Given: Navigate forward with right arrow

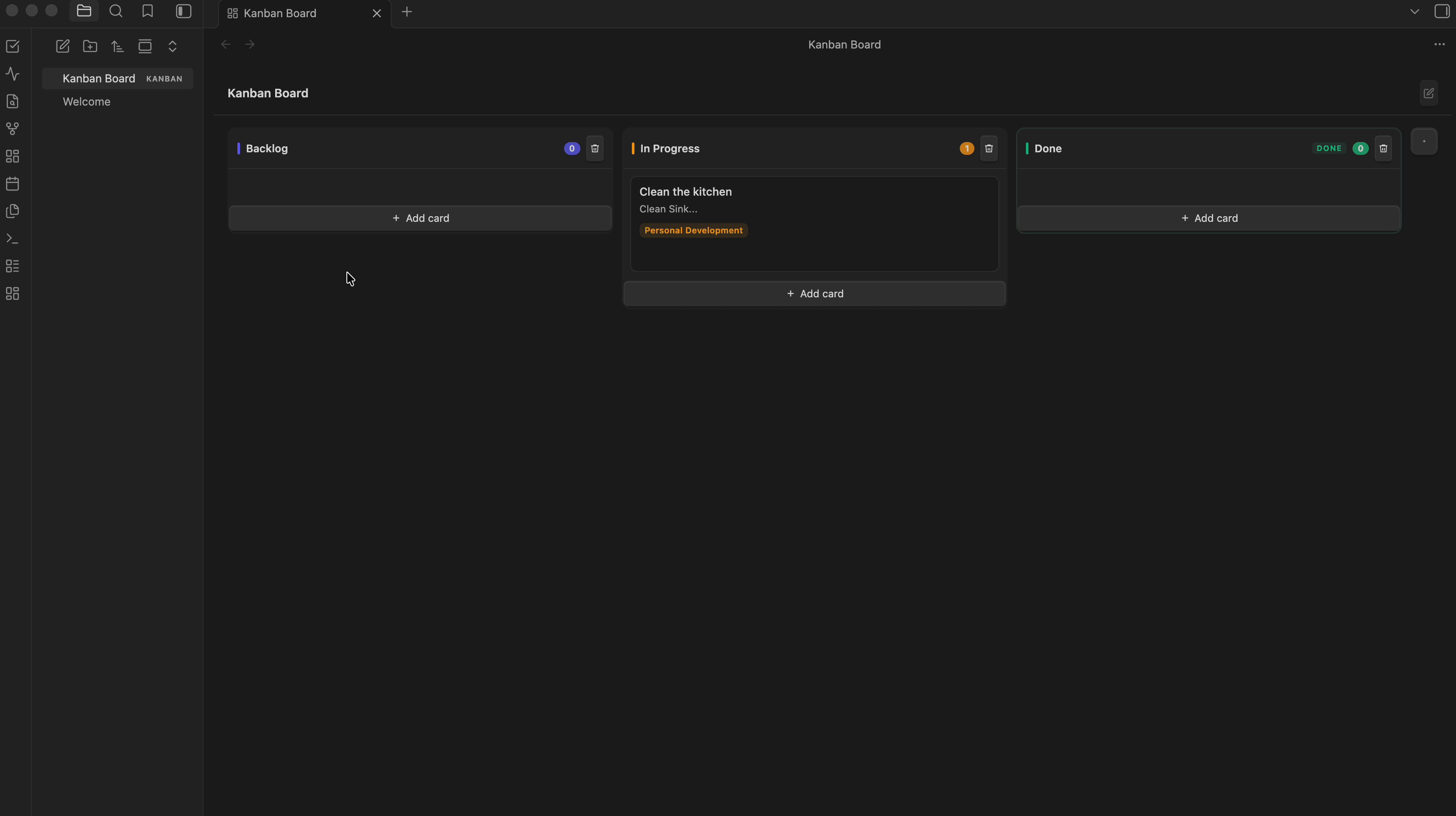Looking at the screenshot, I should pos(250,44).
